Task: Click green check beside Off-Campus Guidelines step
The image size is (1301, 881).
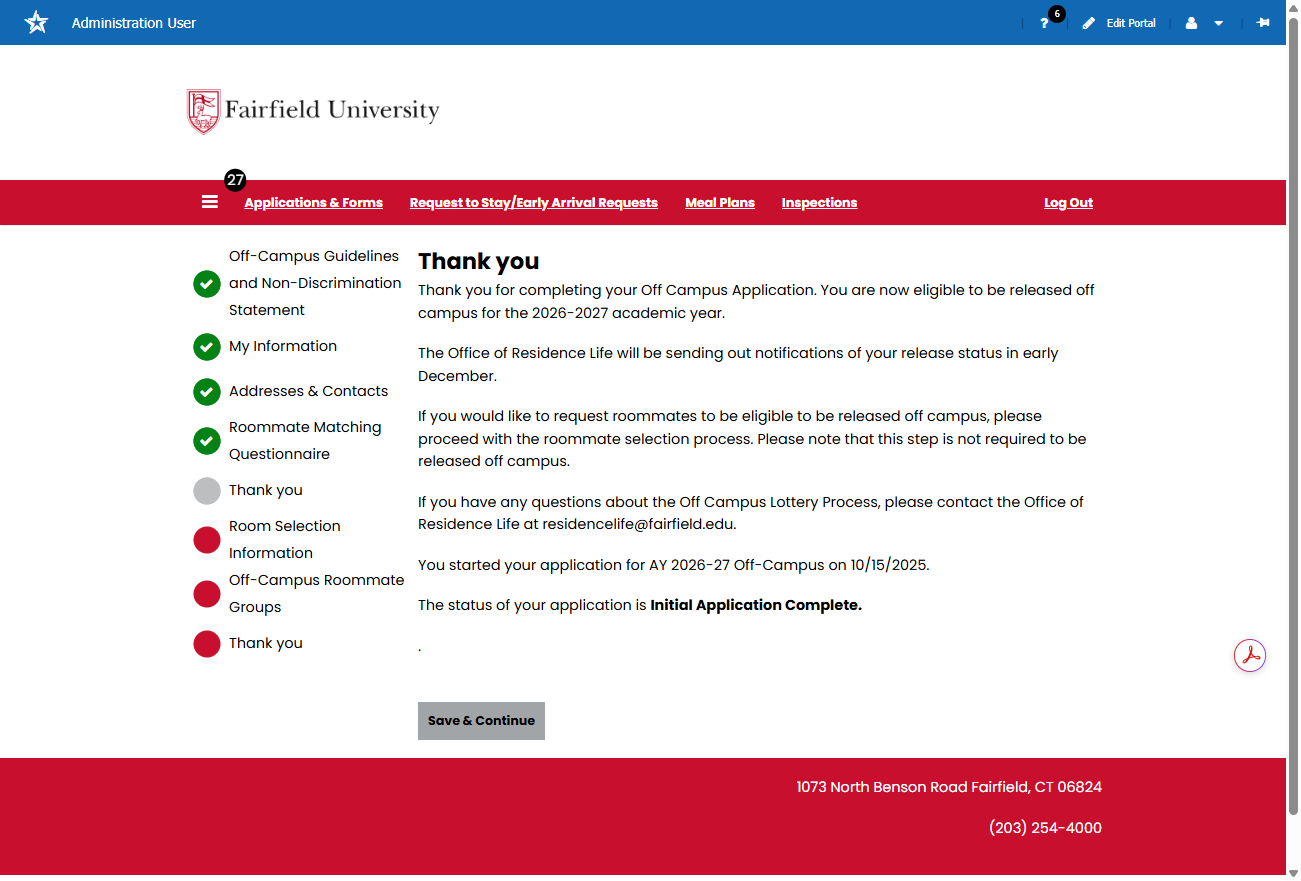Action: pyautogui.click(x=207, y=284)
